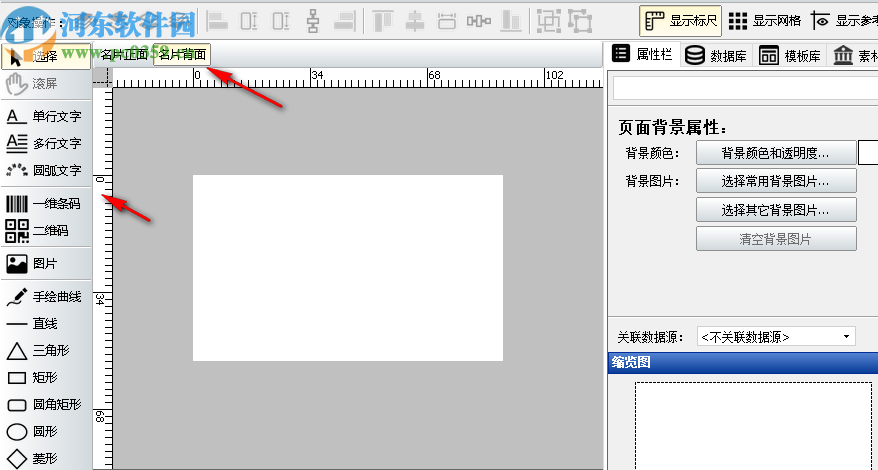Click 选择常用背景图片 button

[776, 181]
